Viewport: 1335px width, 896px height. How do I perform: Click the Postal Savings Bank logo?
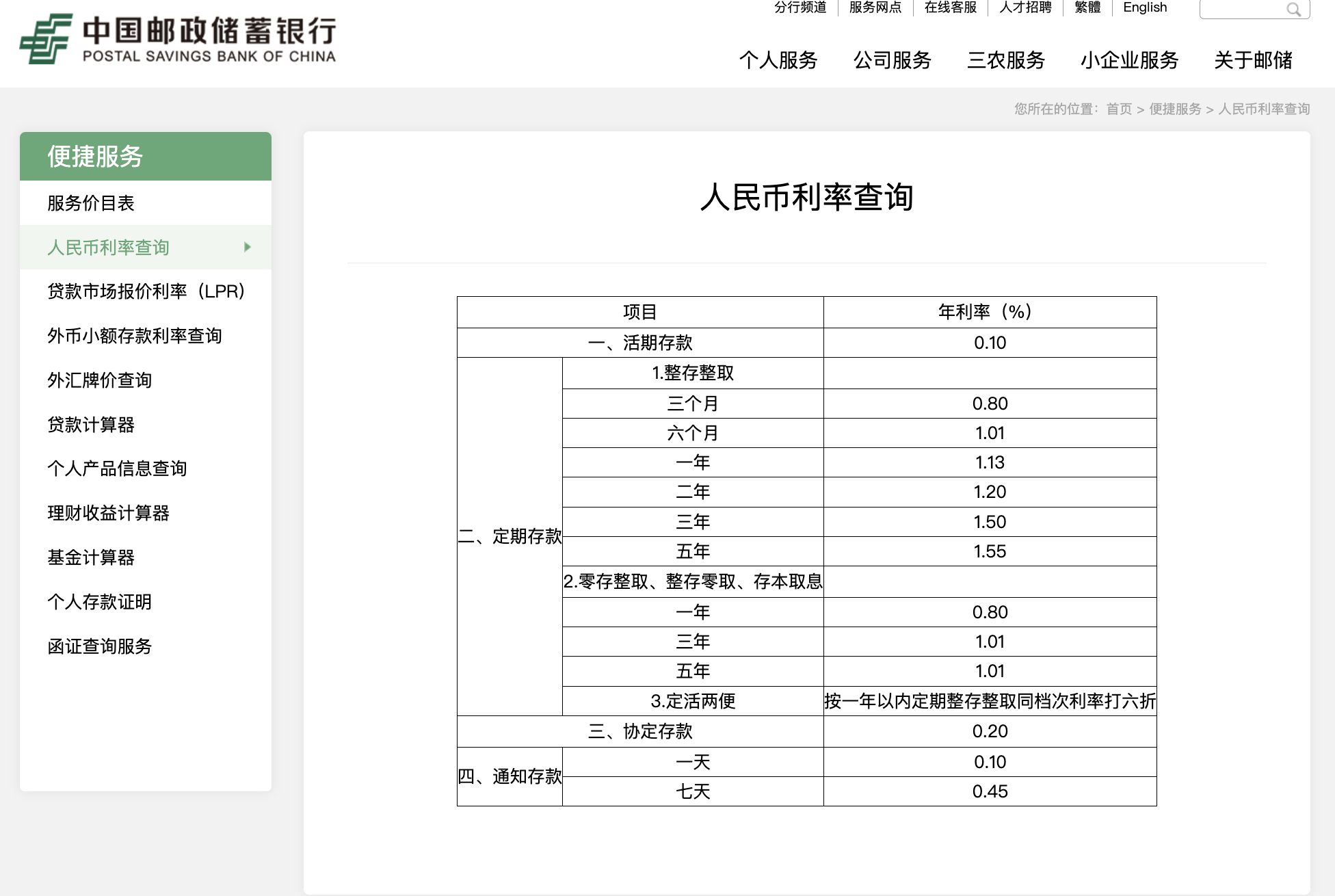[x=178, y=39]
